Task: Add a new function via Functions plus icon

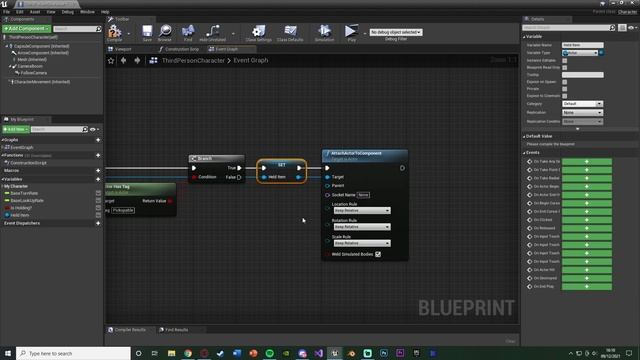Action: click(98, 156)
